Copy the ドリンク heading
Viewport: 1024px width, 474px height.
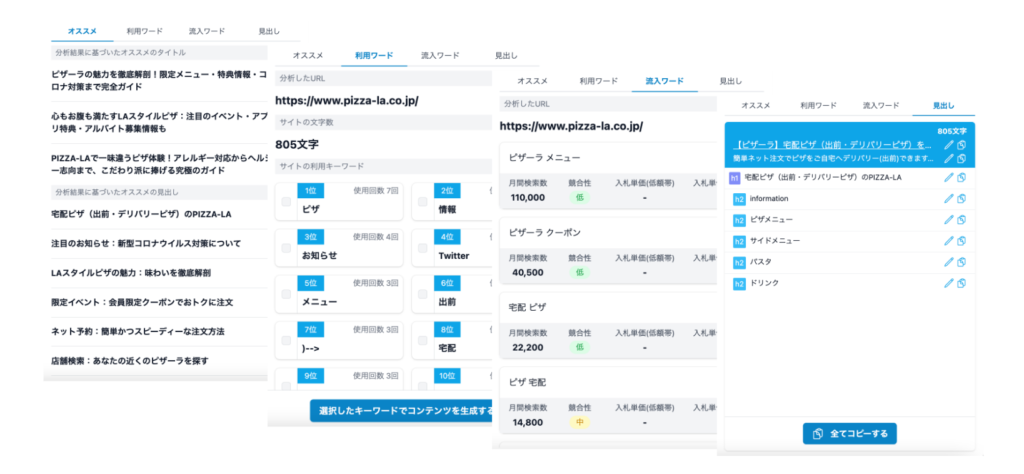click(961, 283)
